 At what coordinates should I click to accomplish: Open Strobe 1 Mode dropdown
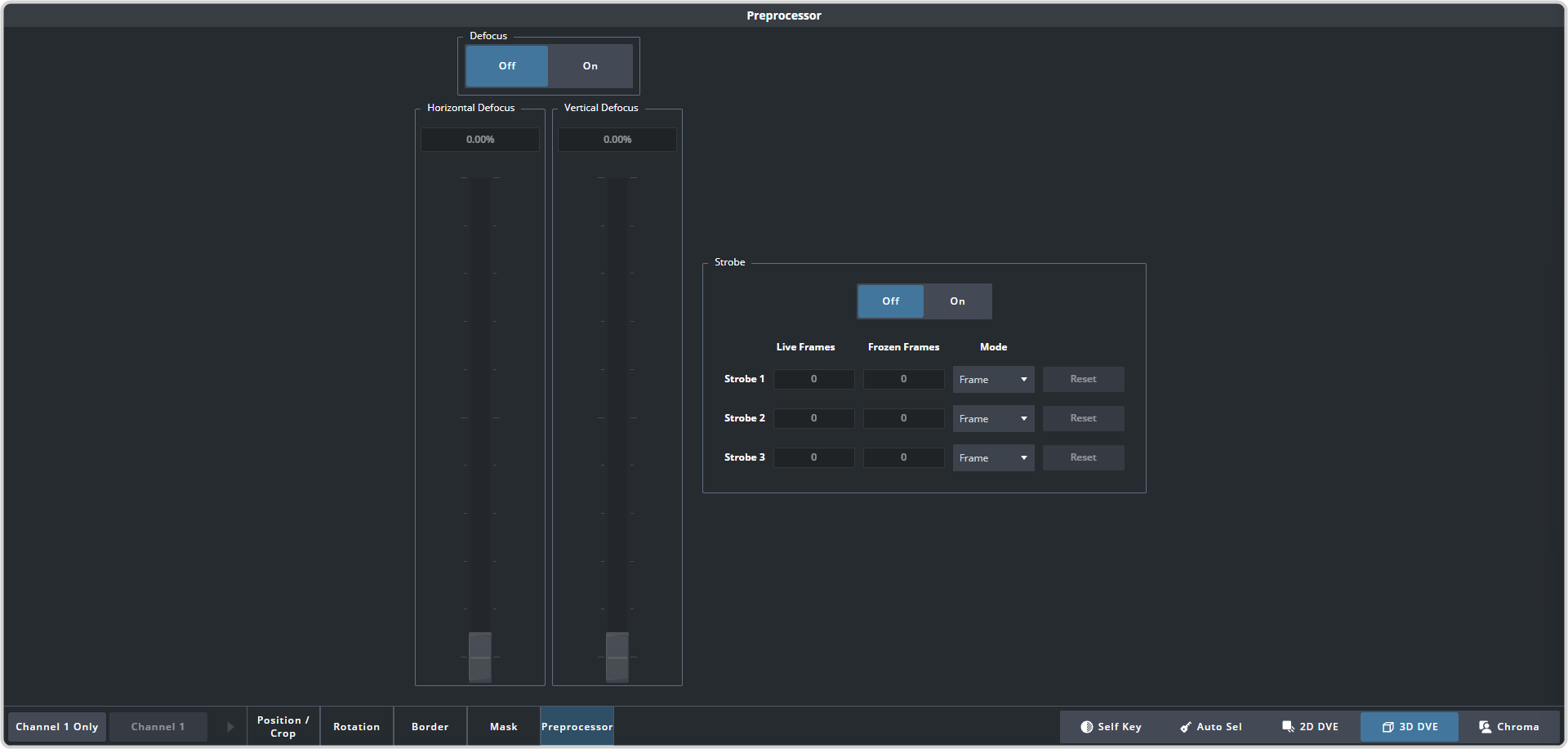tap(993, 380)
